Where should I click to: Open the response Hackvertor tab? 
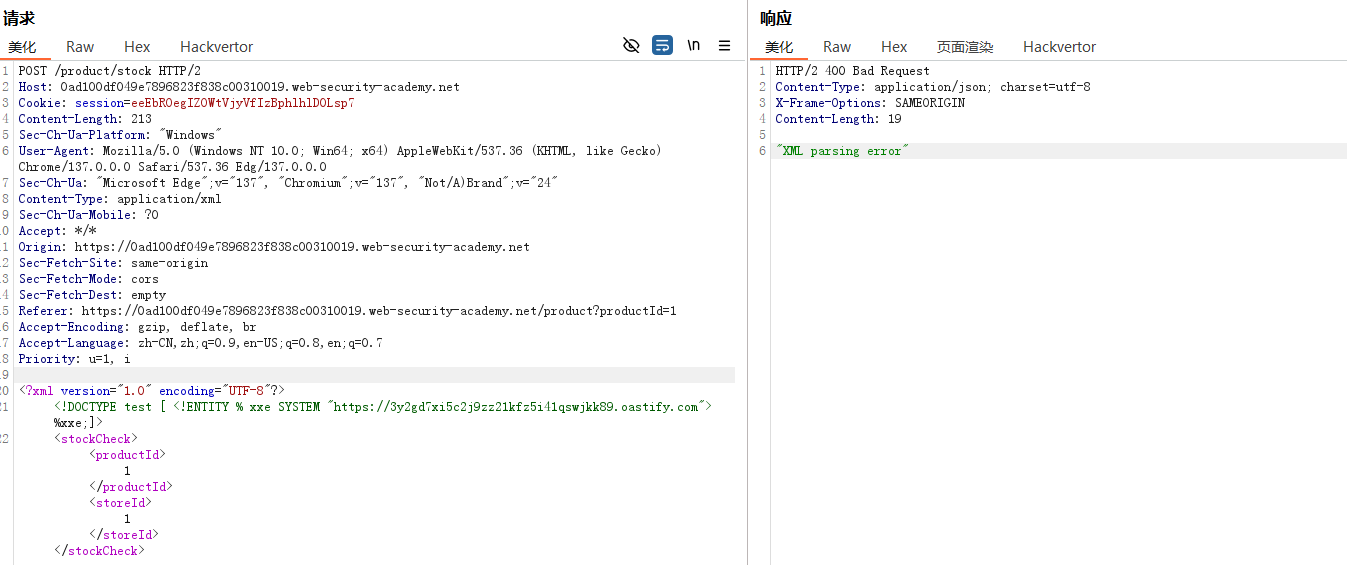pos(1059,47)
